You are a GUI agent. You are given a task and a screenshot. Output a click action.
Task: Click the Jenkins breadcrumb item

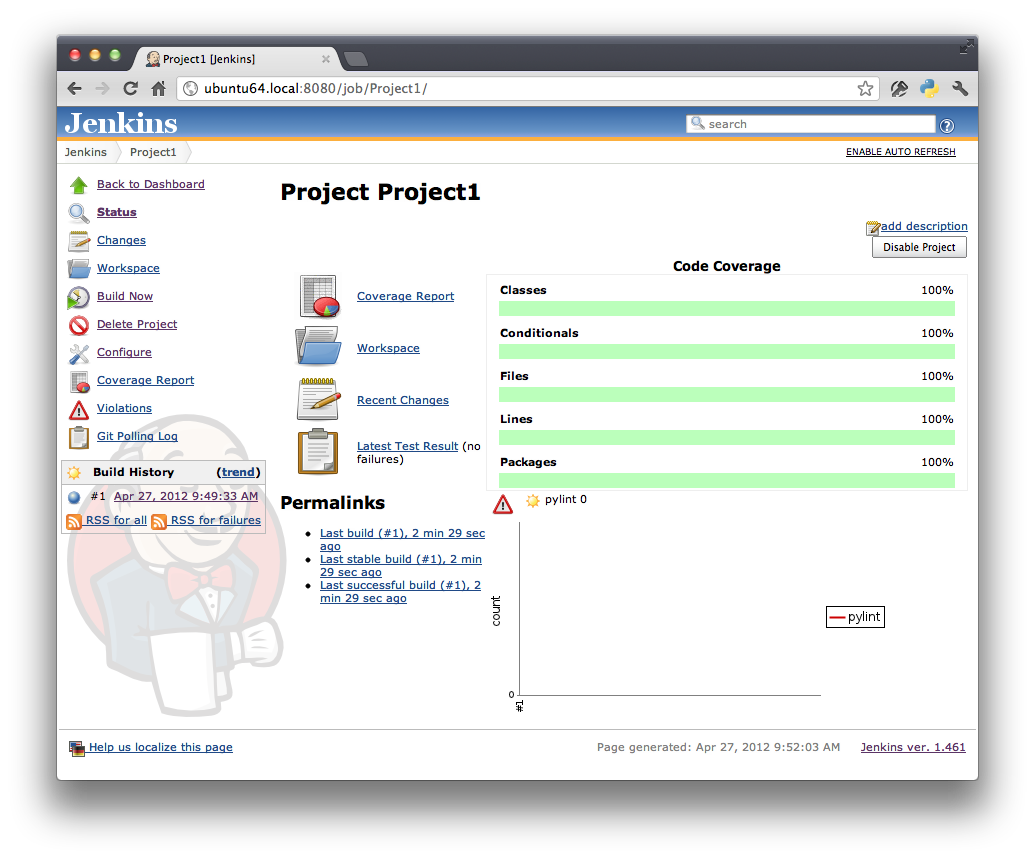point(86,153)
